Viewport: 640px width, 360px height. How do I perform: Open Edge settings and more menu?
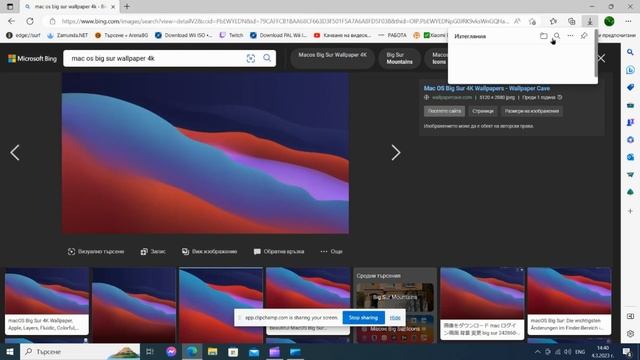coord(628,21)
